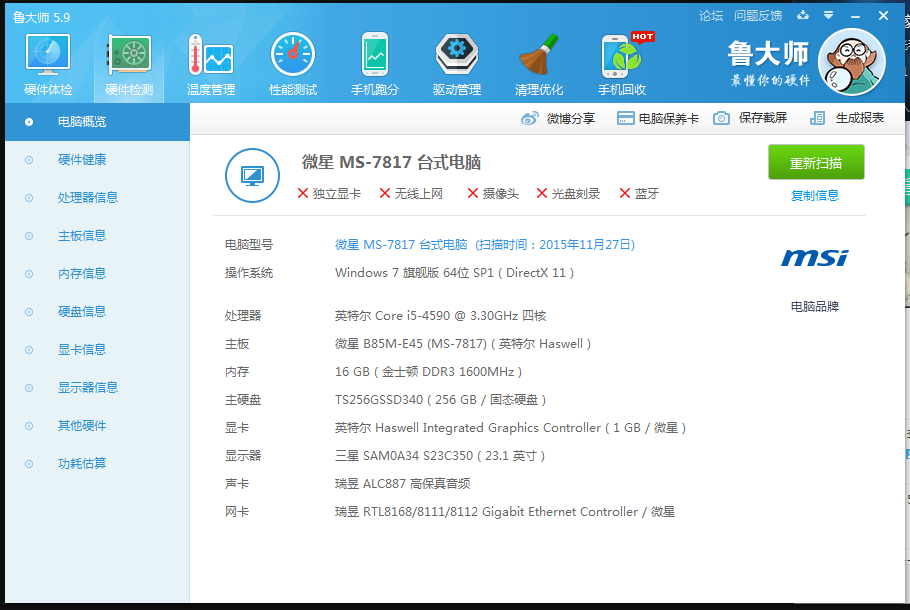Open the 论坛 forum link
Viewport: 910px width, 610px height.
click(711, 16)
